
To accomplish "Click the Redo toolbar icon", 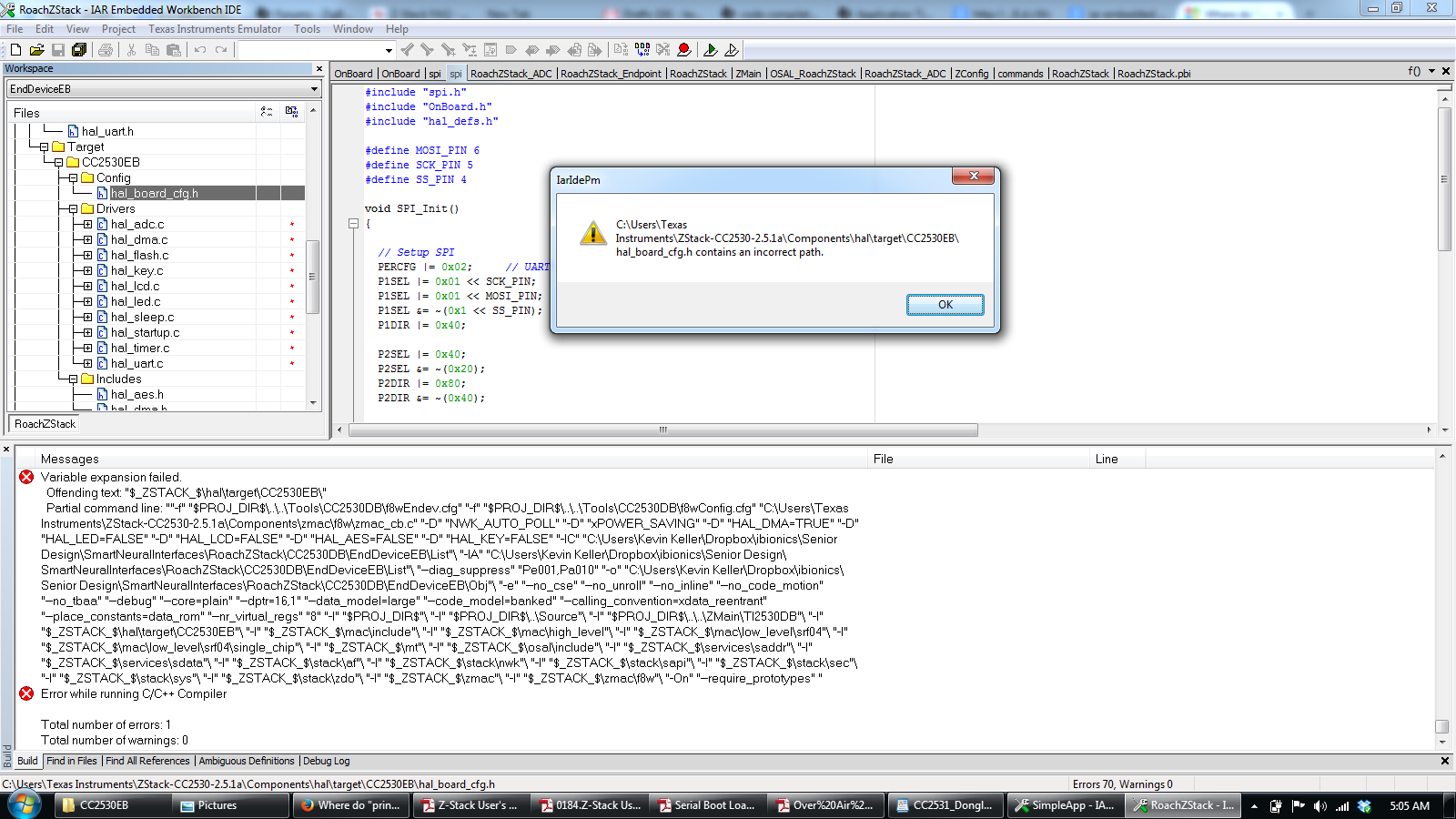I will tap(221, 50).
